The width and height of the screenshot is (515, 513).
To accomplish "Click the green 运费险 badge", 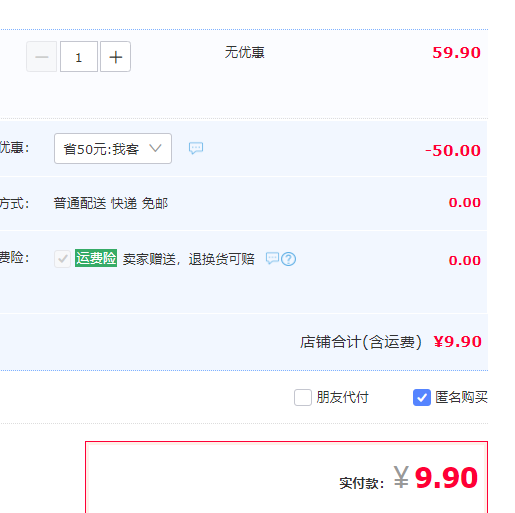I will click(96, 258).
